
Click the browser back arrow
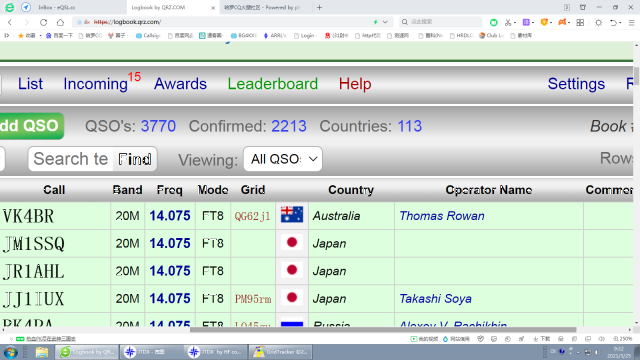10,22
